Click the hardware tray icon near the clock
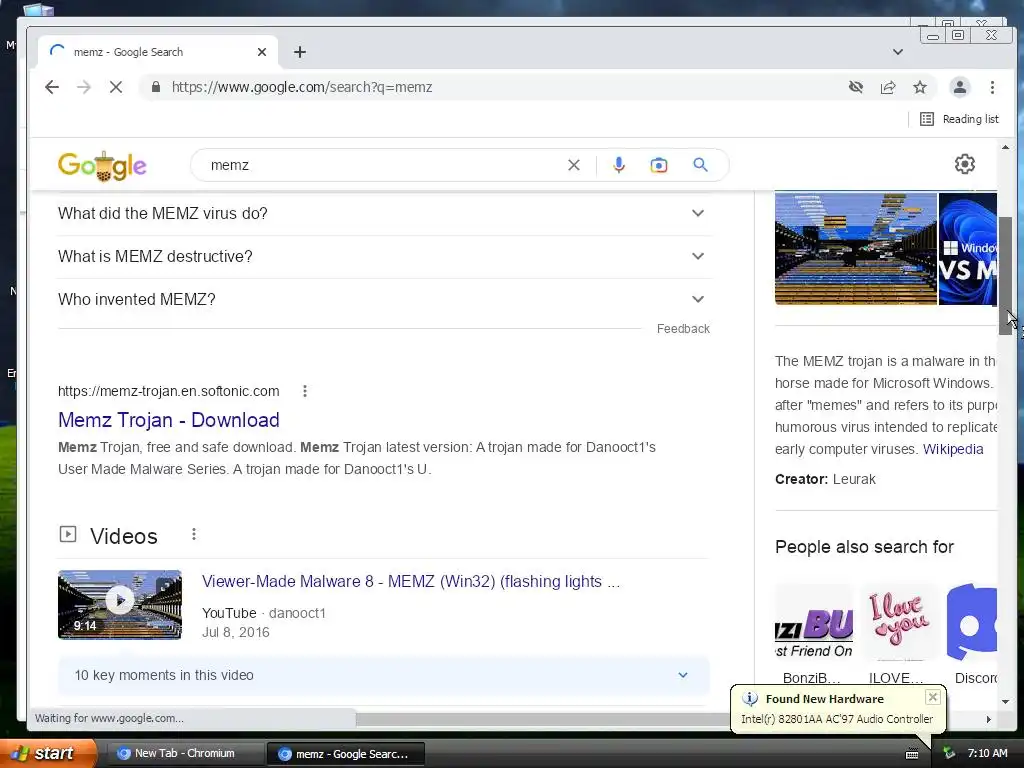The image size is (1024, 768). point(950,754)
